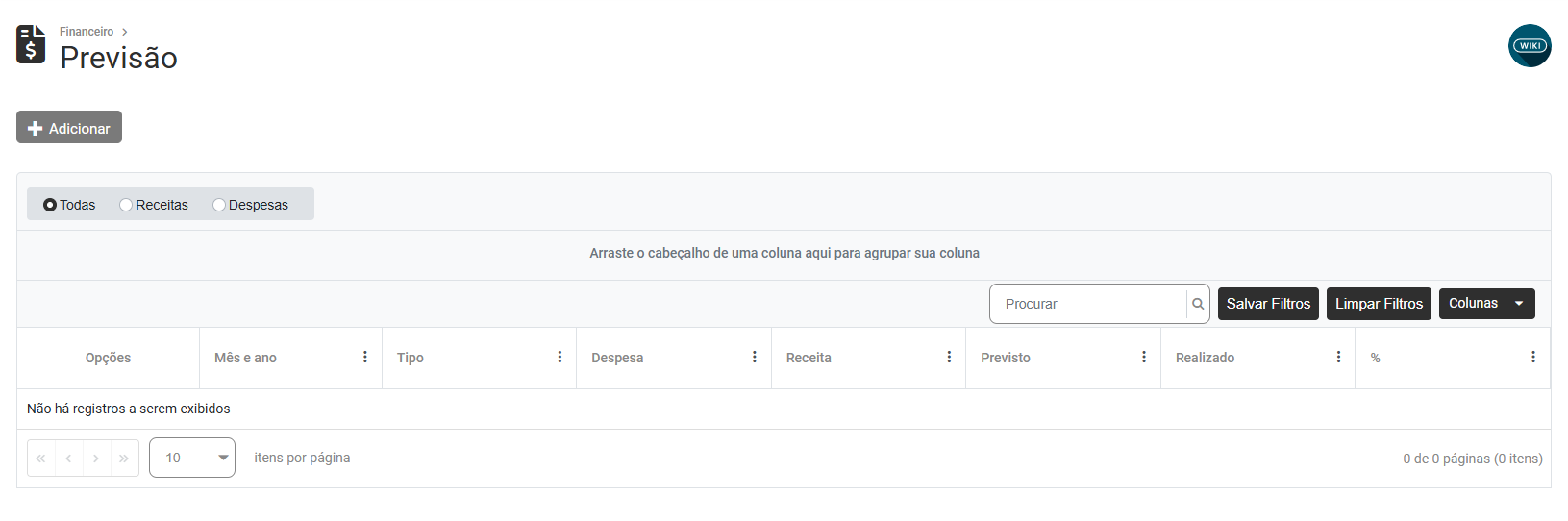Open the Realizado column options menu
1568x521 pixels.
[1338, 357]
